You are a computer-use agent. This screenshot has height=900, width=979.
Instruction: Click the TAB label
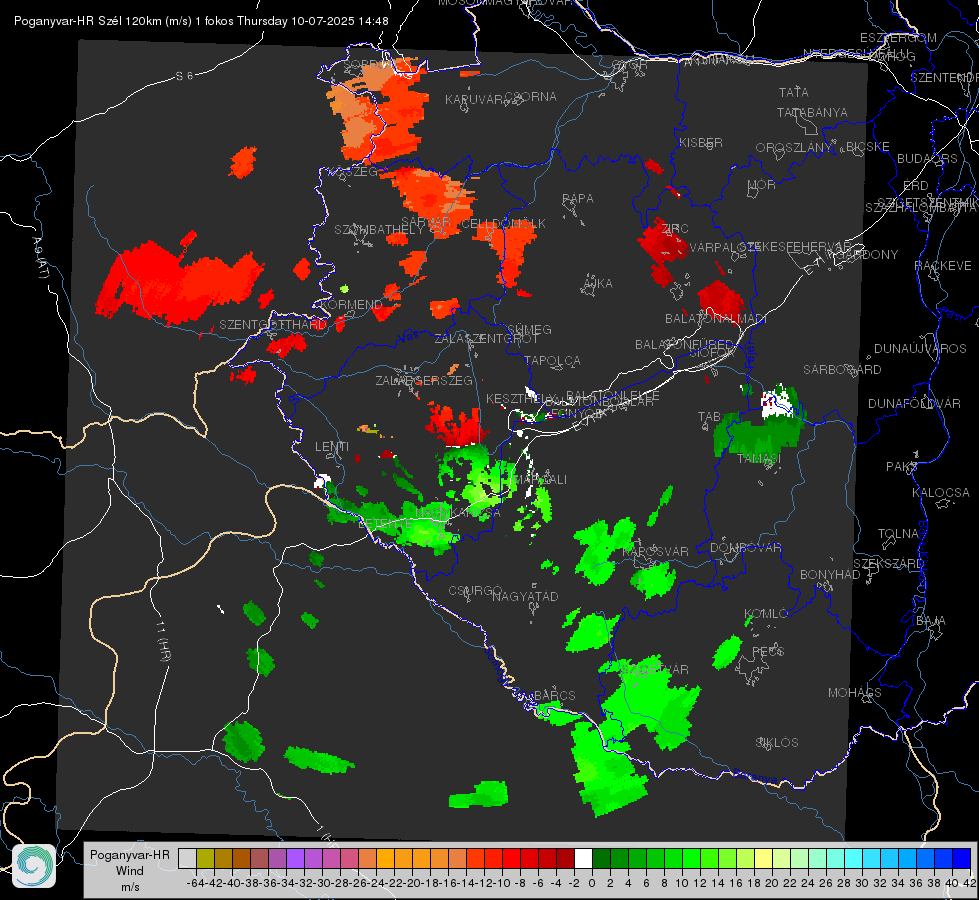coord(709,416)
